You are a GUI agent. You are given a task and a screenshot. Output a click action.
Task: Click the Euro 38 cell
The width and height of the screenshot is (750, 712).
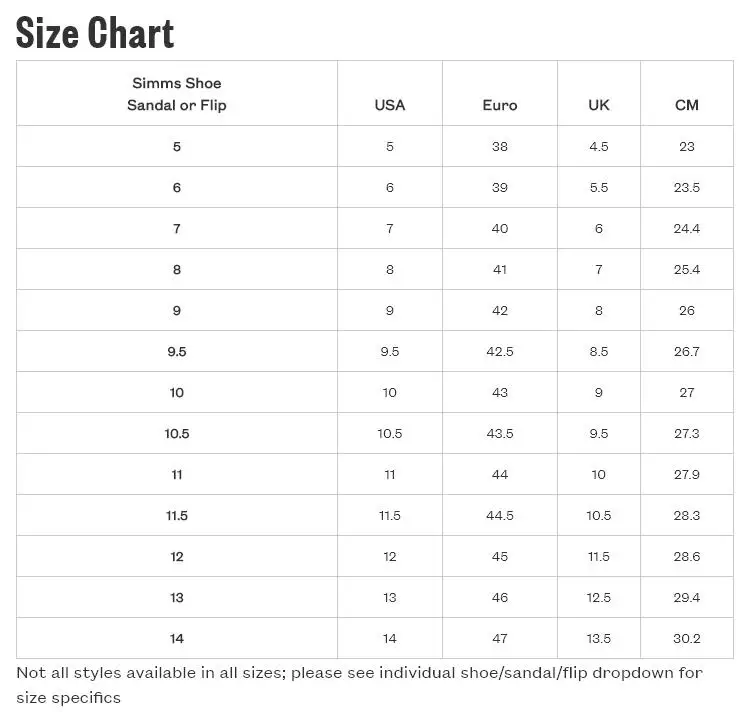pyautogui.click(x=500, y=146)
